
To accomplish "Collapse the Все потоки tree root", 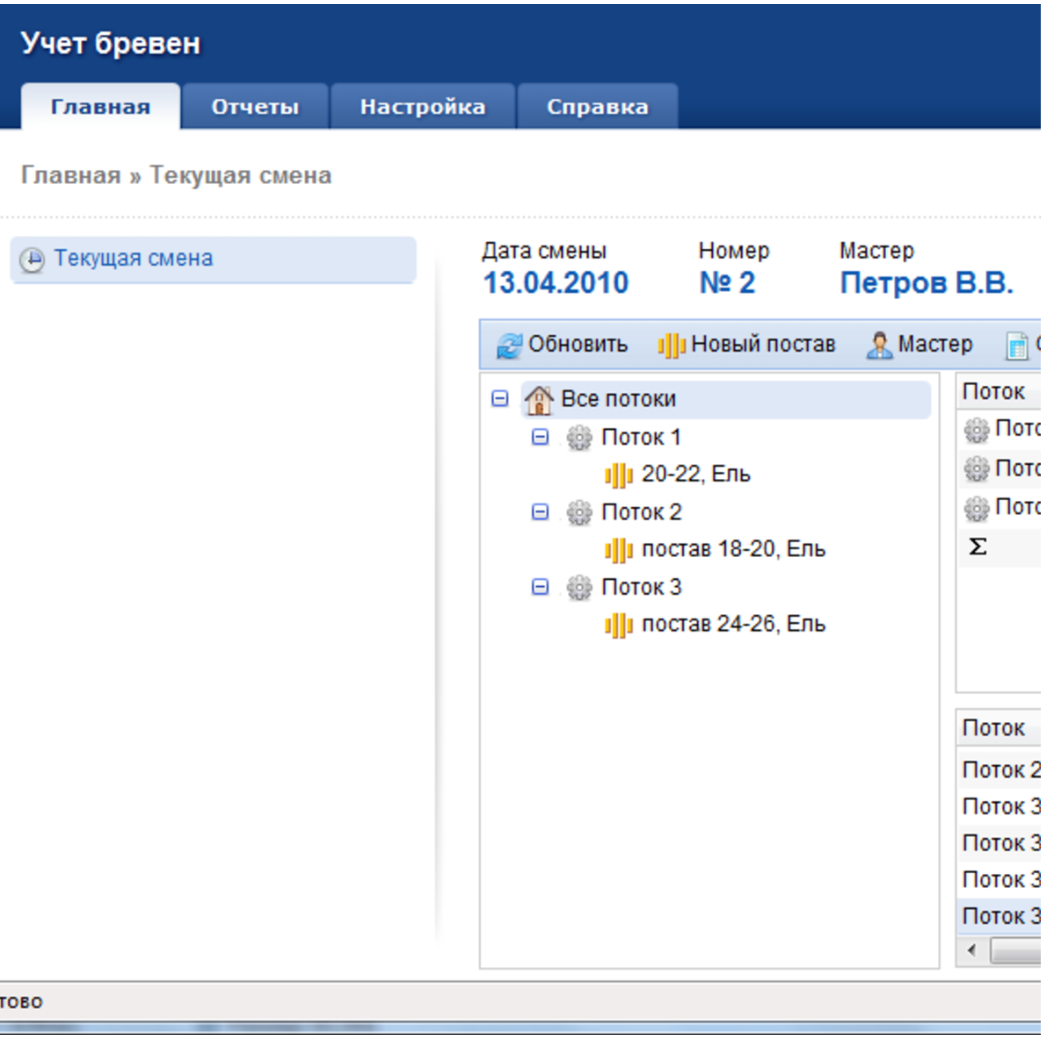I will (500, 399).
